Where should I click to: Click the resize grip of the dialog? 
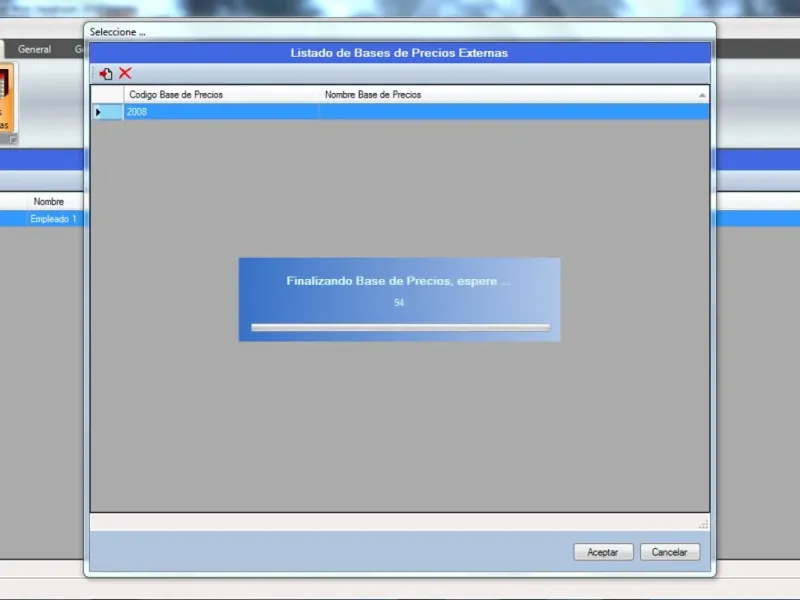704,524
